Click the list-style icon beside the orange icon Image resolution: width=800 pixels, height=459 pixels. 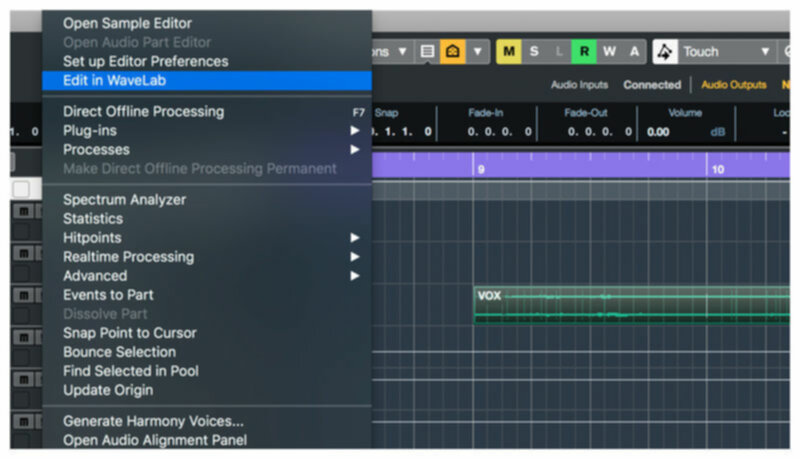[x=427, y=51]
